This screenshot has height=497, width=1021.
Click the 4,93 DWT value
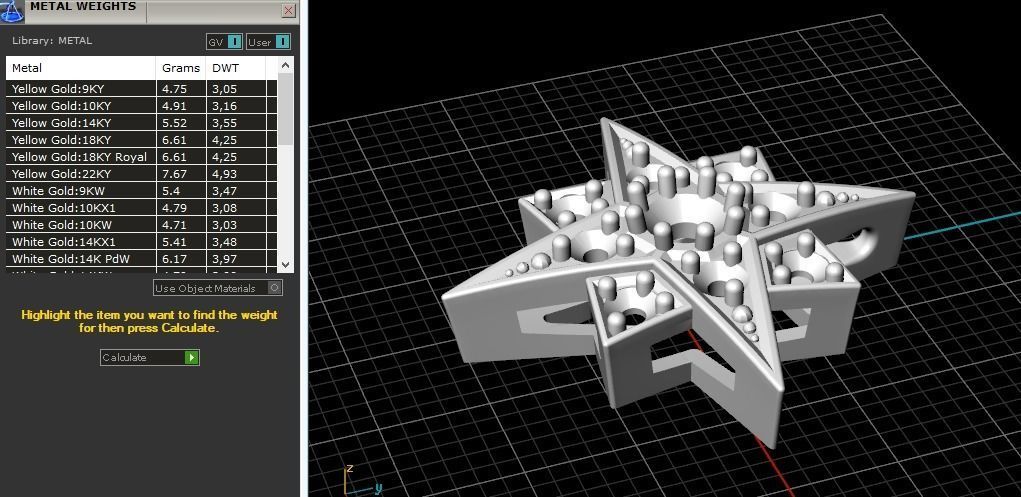tap(225, 174)
